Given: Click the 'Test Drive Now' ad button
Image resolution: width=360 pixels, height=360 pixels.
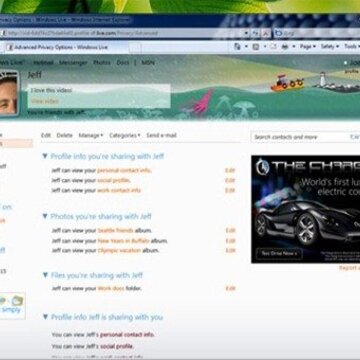Looking at the screenshot, I should tap(279, 254).
